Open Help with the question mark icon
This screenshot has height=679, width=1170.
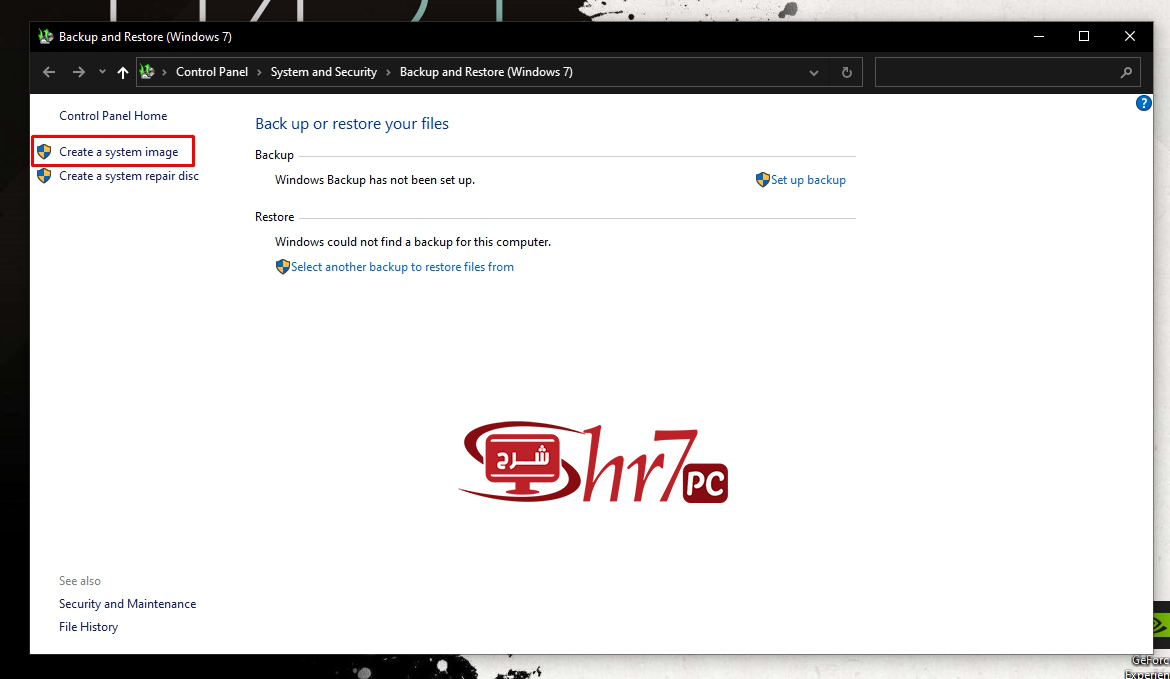[x=1143, y=103]
